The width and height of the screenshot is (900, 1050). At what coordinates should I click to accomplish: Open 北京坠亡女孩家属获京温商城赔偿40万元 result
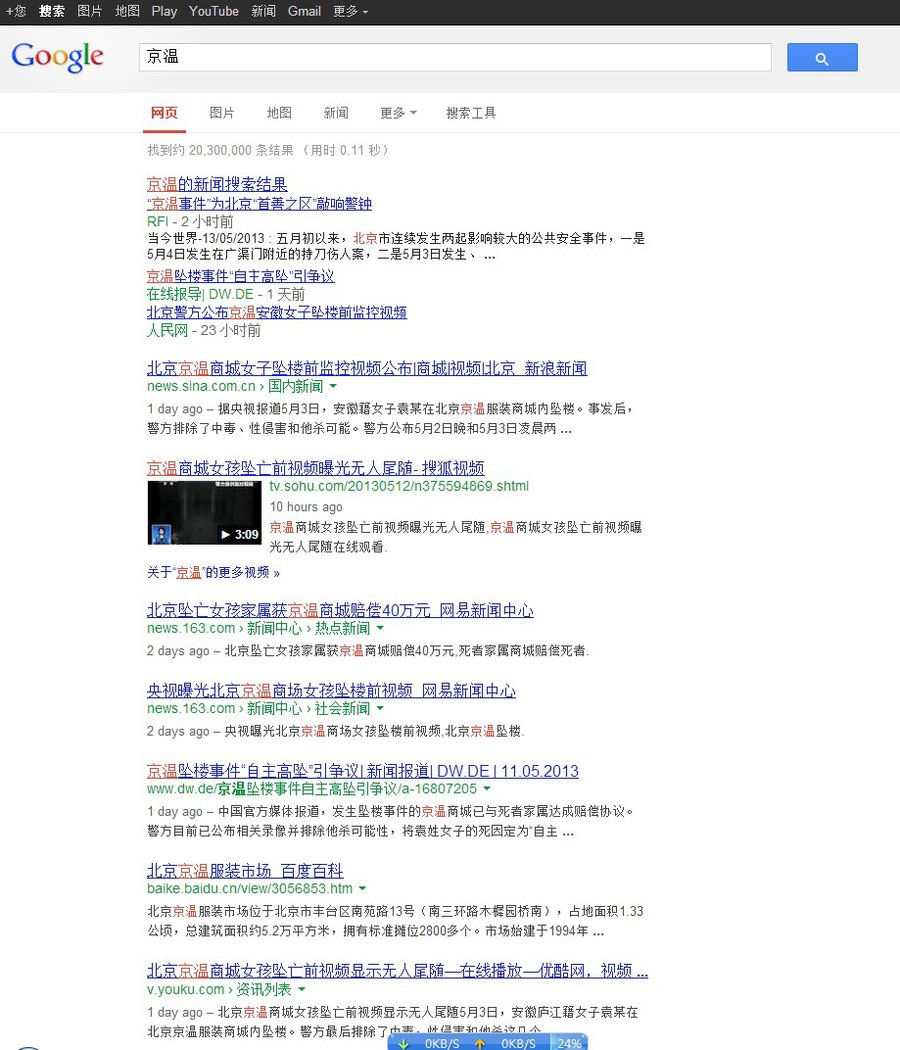click(340, 610)
